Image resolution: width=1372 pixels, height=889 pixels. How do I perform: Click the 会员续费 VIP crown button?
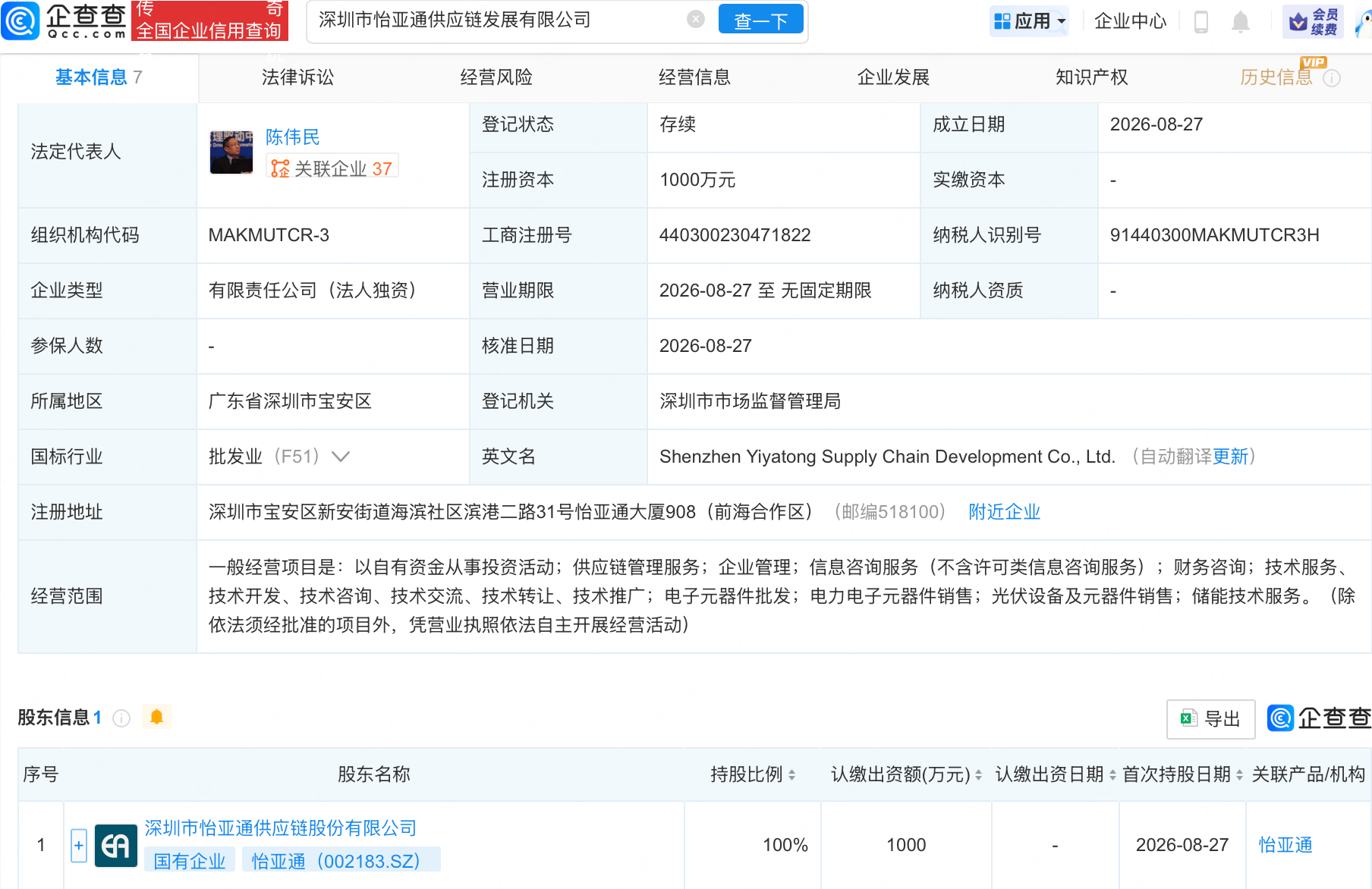pyautogui.click(x=1313, y=21)
